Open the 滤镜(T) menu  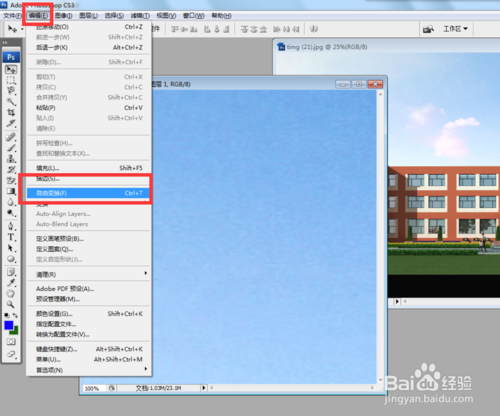pyautogui.click(x=140, y=16)
